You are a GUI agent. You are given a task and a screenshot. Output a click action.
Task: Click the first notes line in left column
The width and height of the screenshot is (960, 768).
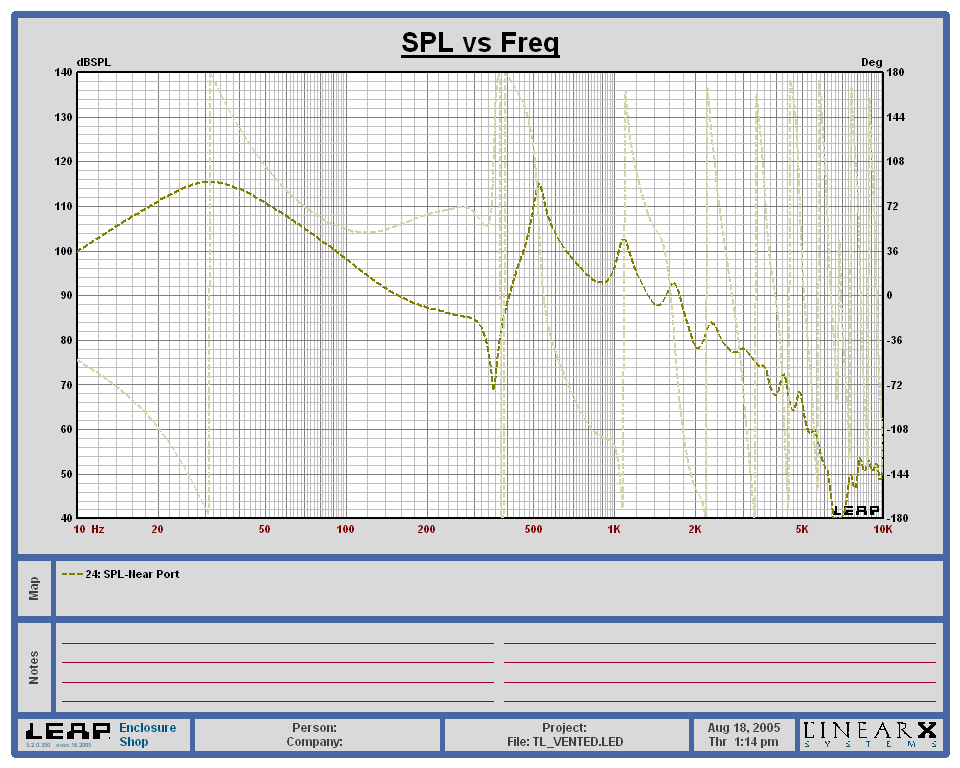278,644
